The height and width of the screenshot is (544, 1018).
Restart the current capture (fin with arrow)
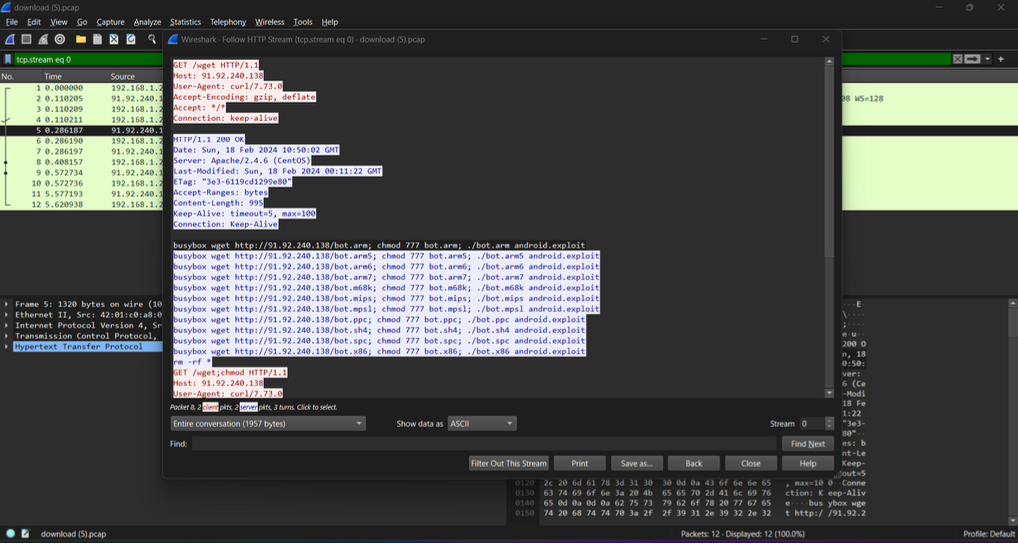43,39
